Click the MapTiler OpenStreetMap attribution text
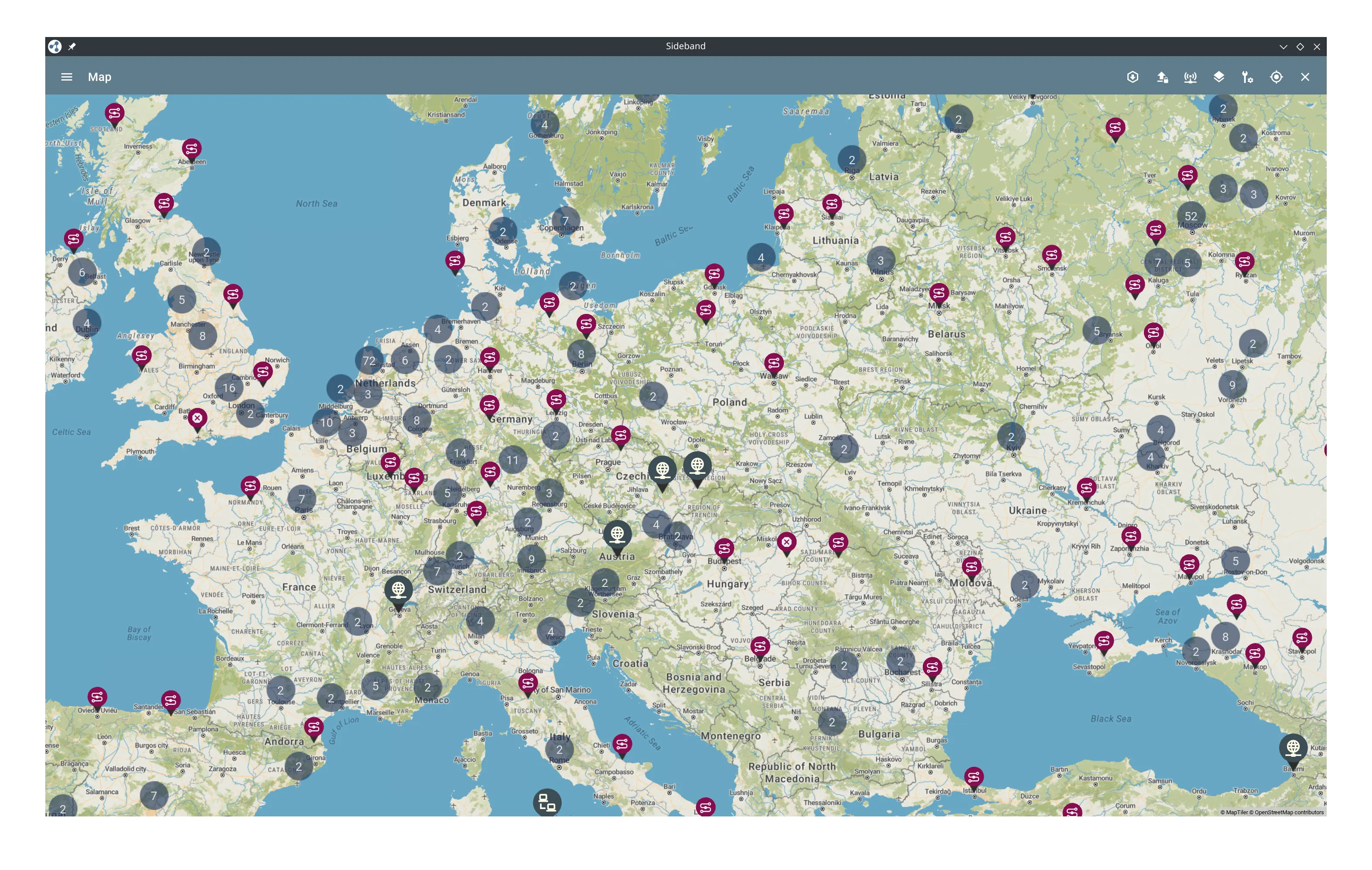1372x870 pixels. coord(1272,813)
